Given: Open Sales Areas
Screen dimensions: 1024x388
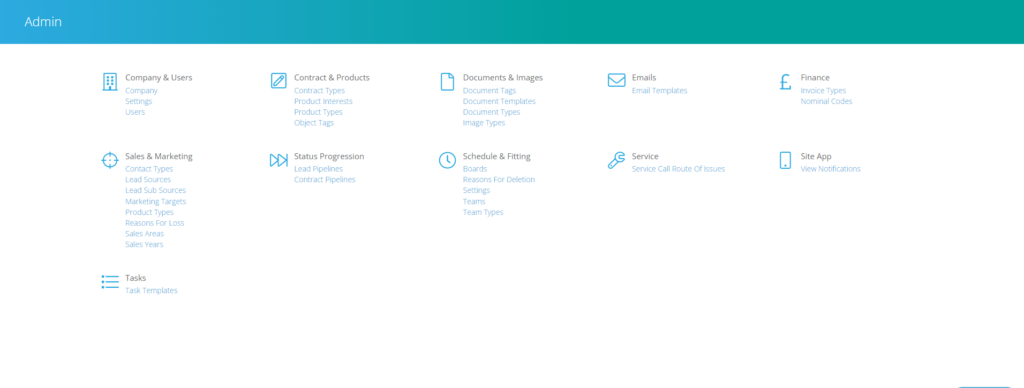Looking at the screenshot, I should (x=144, y=234).
